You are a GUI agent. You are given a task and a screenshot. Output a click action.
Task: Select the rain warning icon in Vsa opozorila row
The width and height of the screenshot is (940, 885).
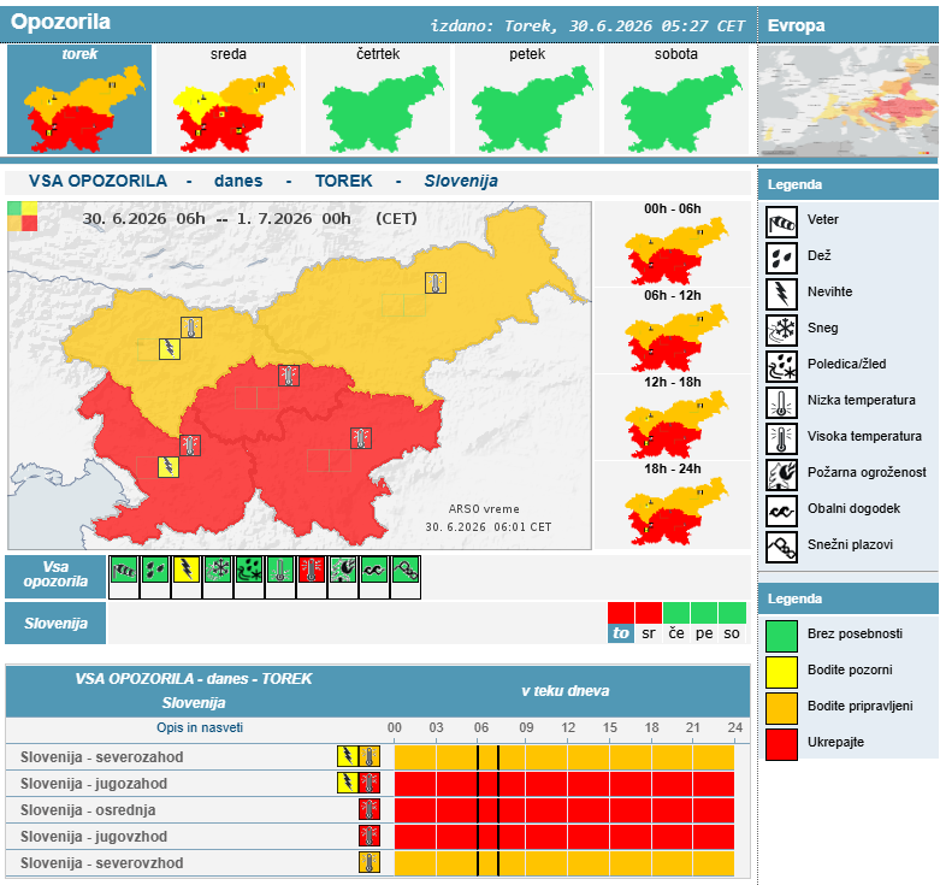click(x=155, y=570)
